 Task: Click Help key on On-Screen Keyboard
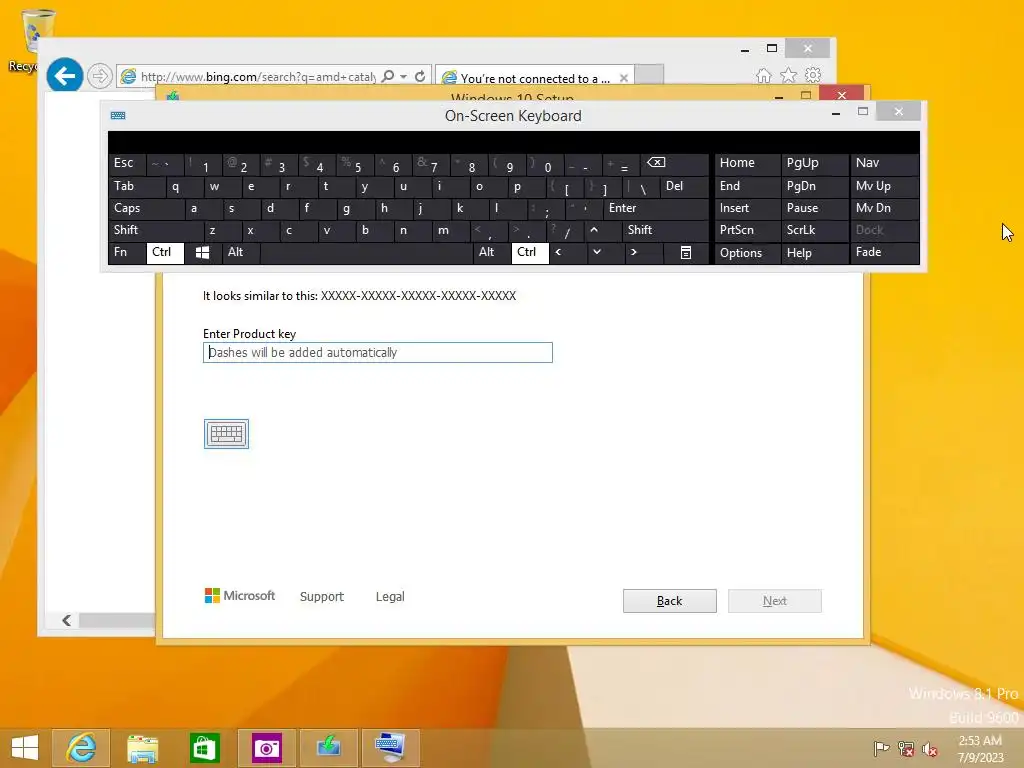point(814,253)
